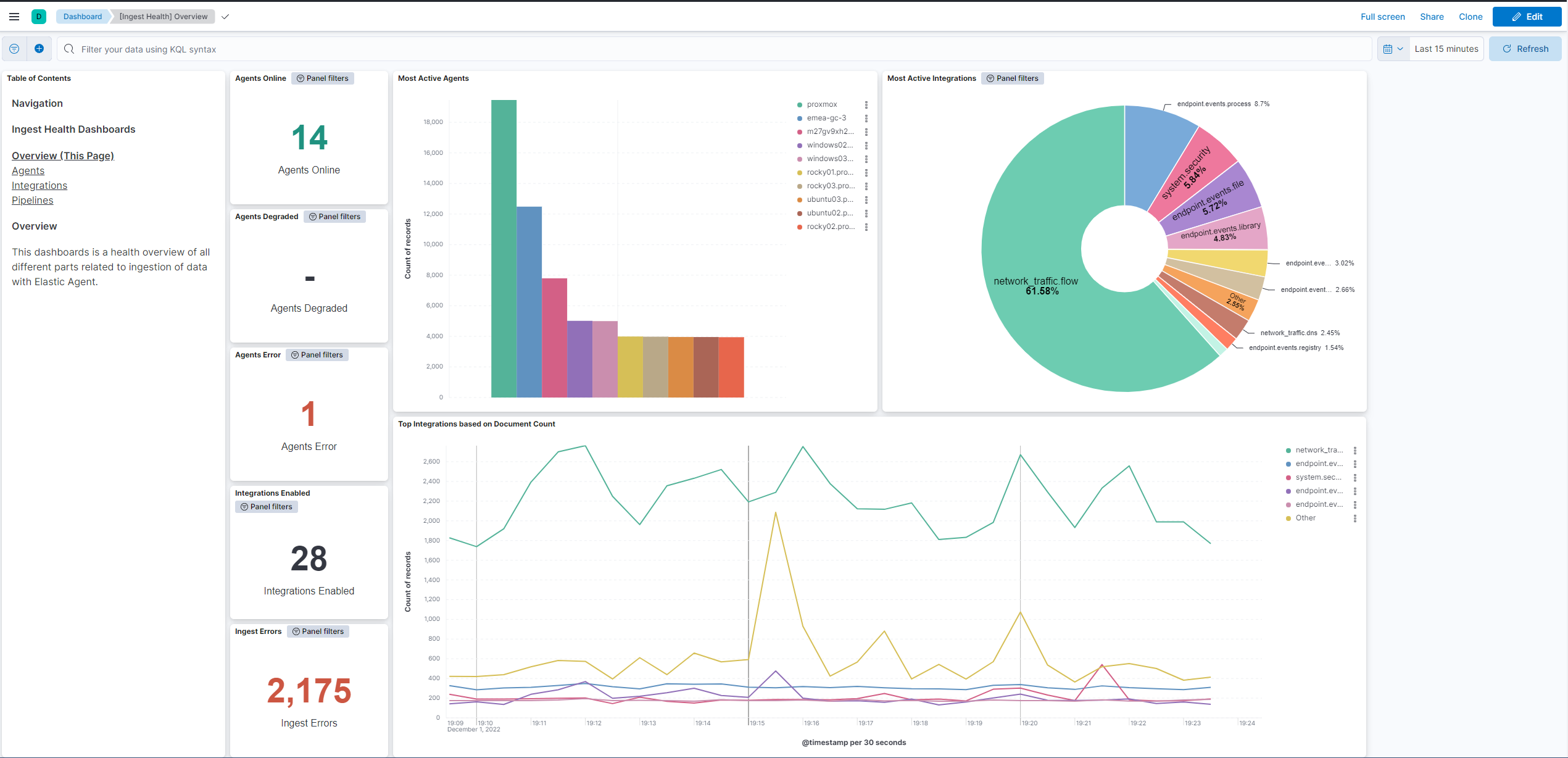Open the calendar date quick menu
1568x758 pixels.
click(x=1393, y=49)
